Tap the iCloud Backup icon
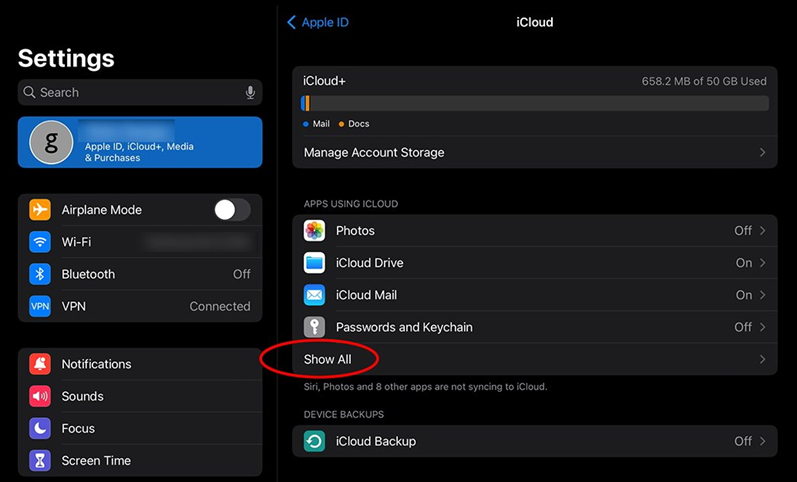The image size is (797, 482). (314, 441)
